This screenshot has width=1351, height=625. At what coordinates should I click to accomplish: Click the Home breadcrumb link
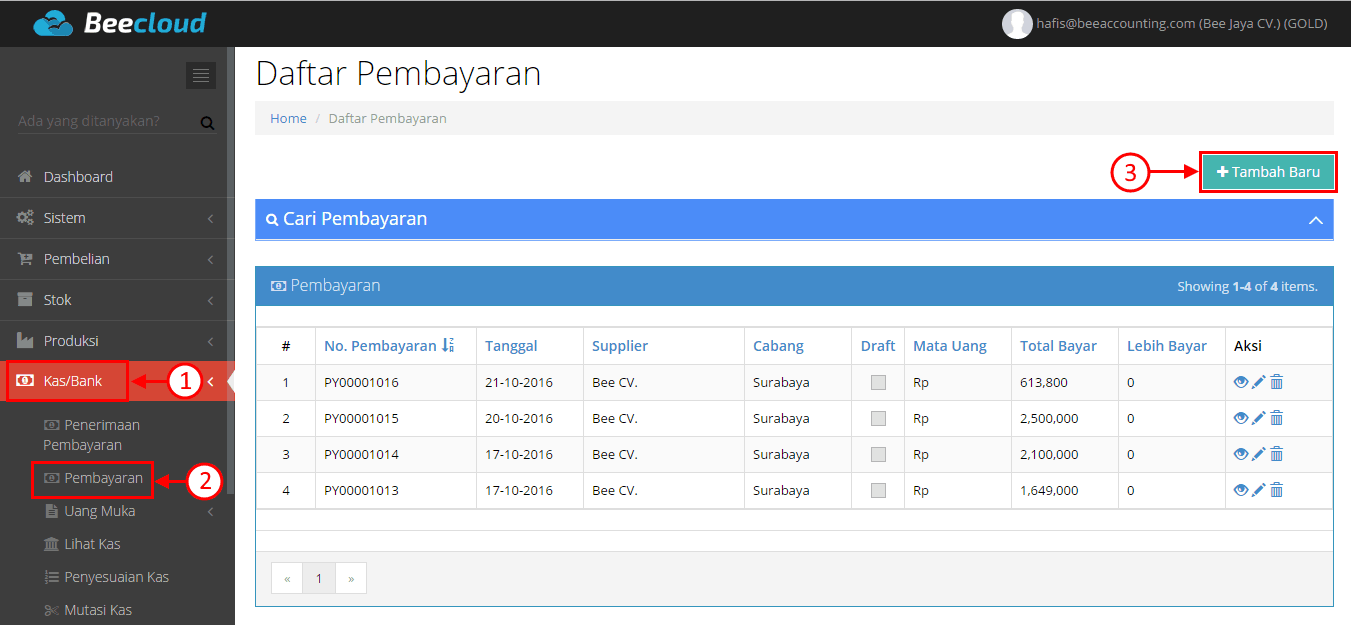point(288,118)
